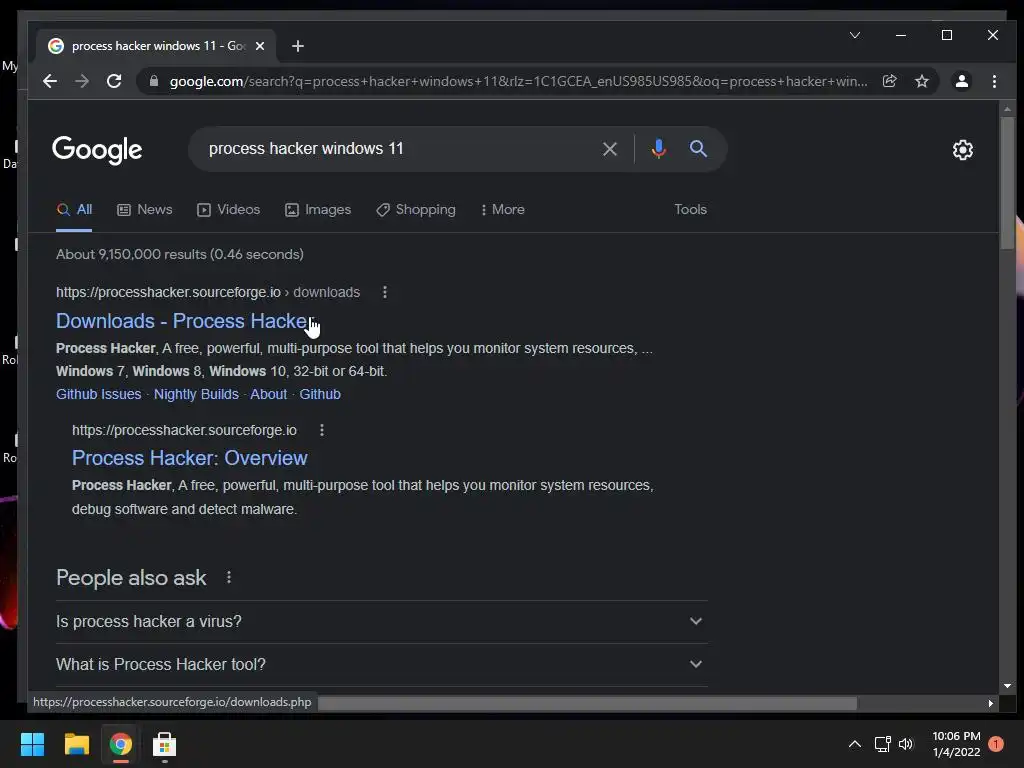
Task: Open the tab search dropdown arrow
Action: click(x=855, y=35)
